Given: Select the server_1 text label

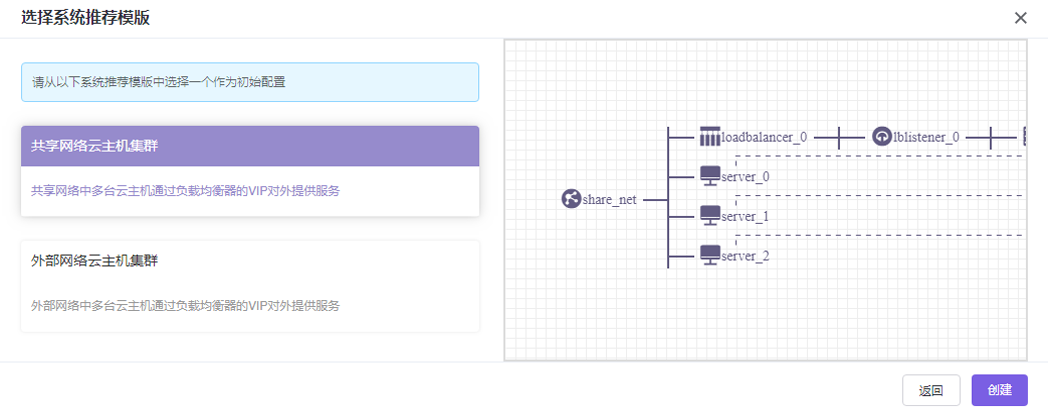Looking at the screenshot, I should [x=745, y=216].
